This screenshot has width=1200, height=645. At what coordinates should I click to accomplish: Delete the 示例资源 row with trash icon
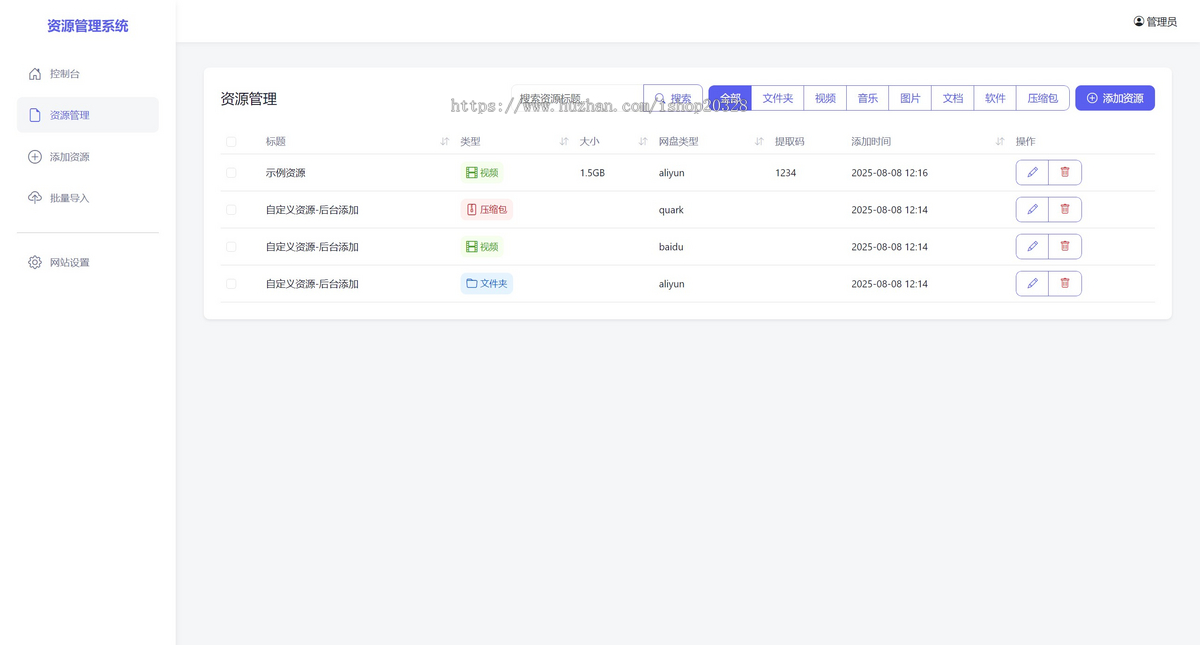click(1065, 172)
